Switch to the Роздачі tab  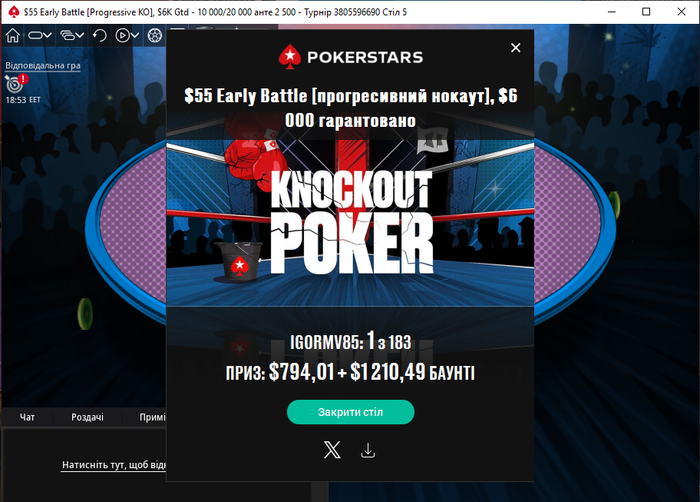click(x=88, y=417)
